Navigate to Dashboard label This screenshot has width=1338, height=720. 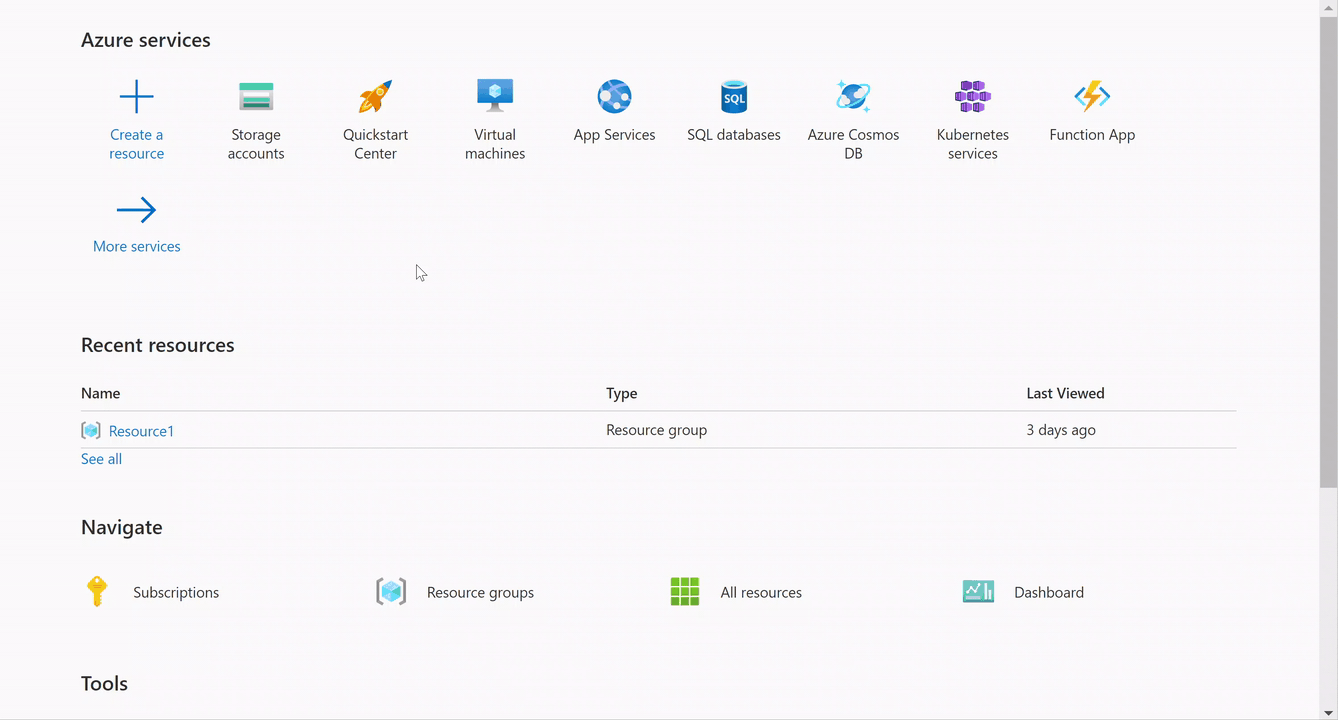click(1049, 592)
